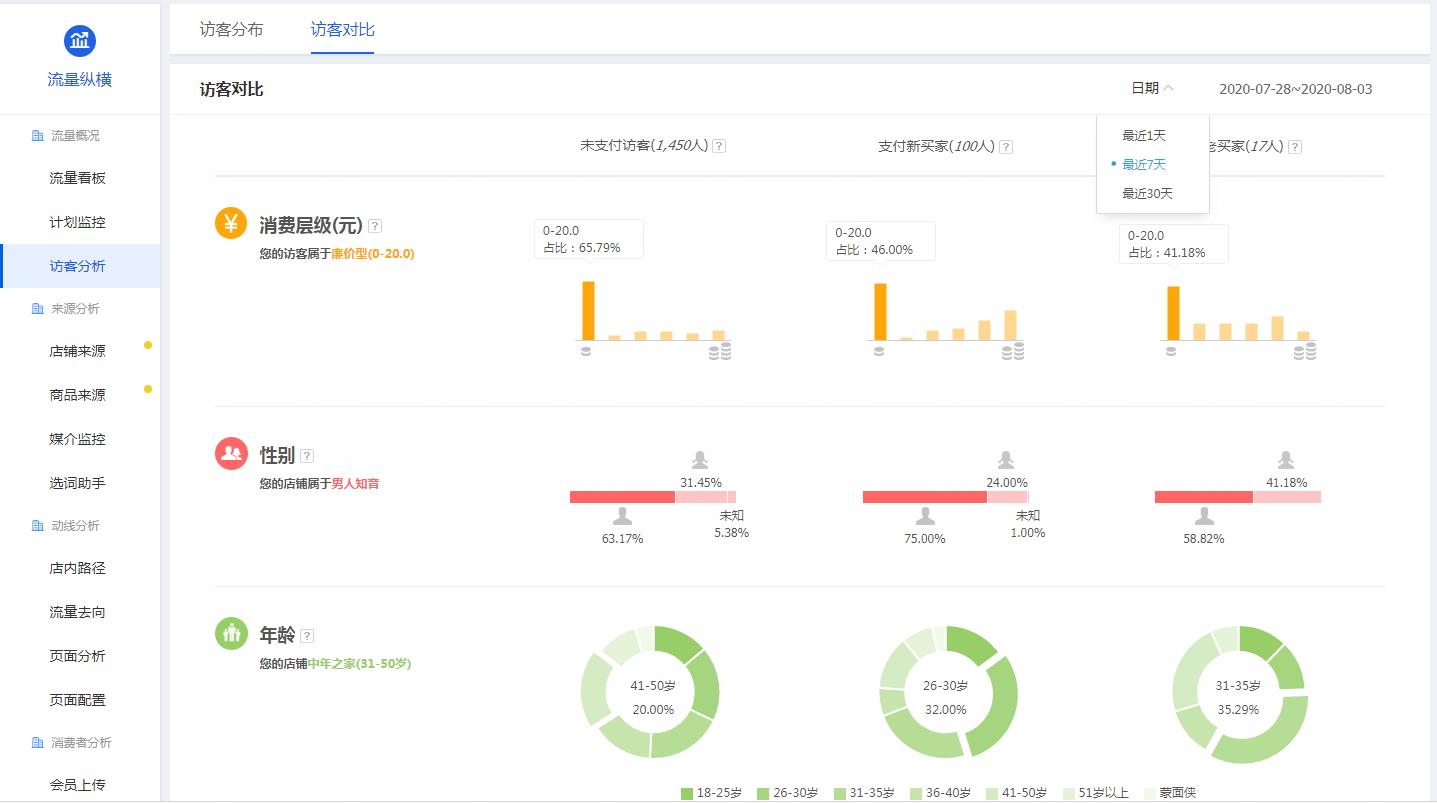The width and height of the screenshot is (1437, 803).
Task: Open the help icon beside 未支付访客
Action: coord(717,145)
